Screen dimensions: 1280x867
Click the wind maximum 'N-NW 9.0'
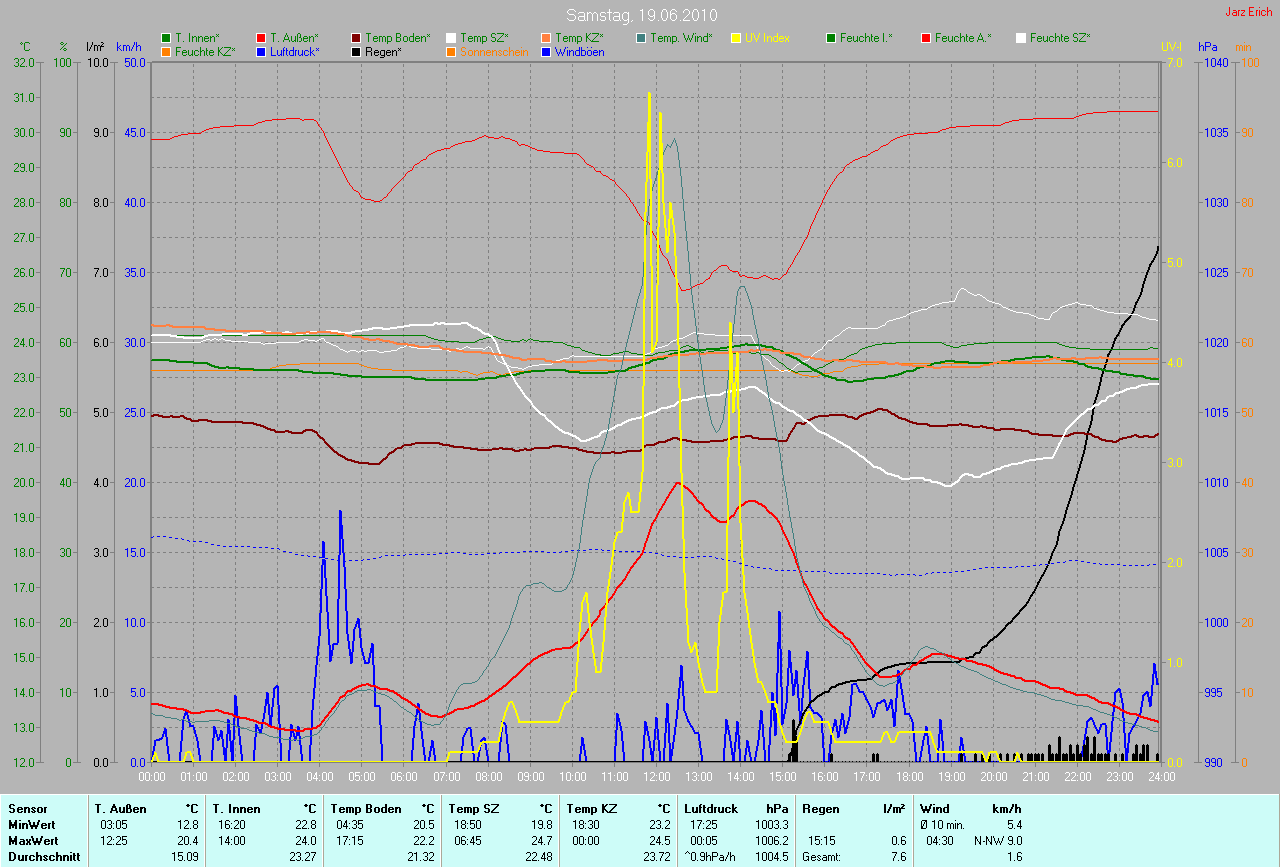pos(1000,841)
